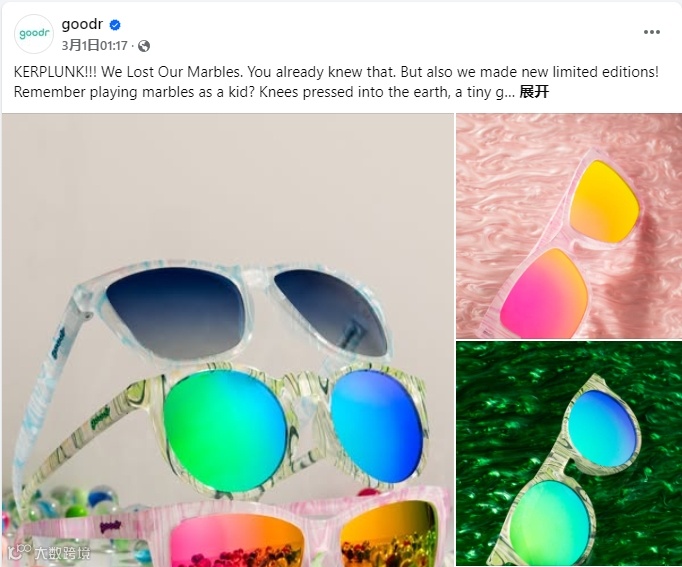Click goodr logo on blue marbled temple
The height and width of the screenshot is (567, 682).
(58, 344)
